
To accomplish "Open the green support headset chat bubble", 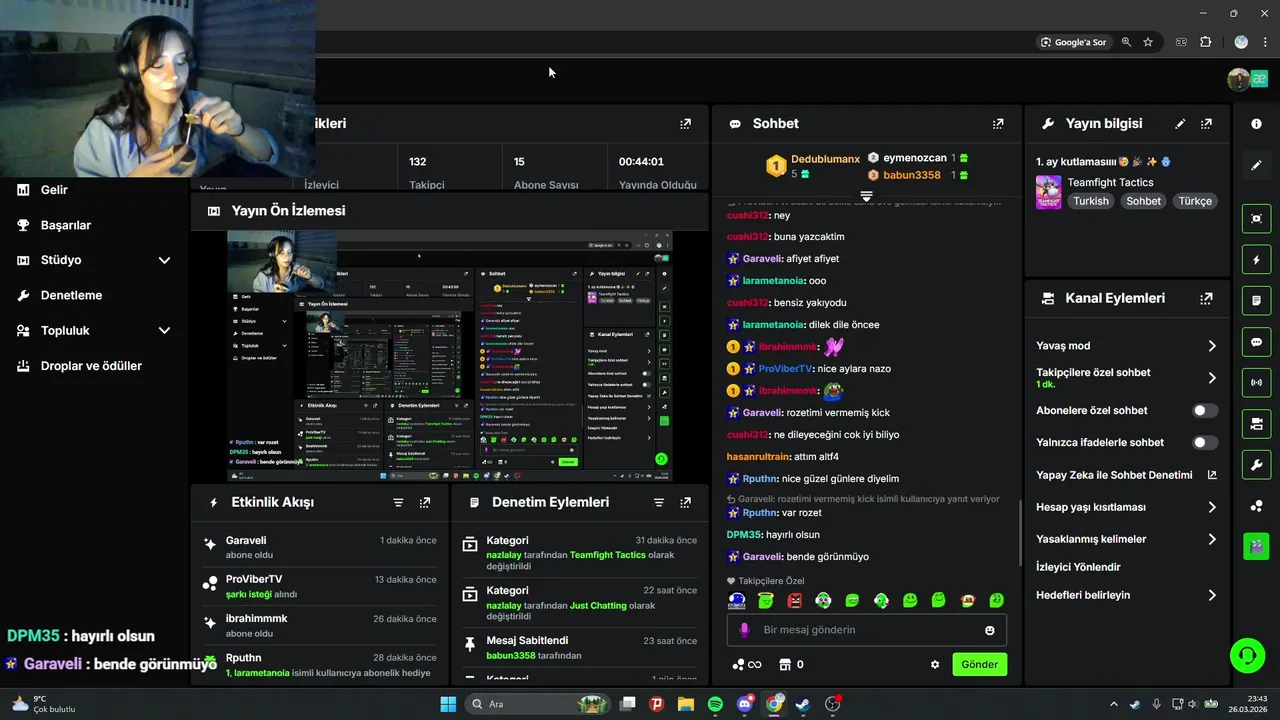I will click(1247, 656).
